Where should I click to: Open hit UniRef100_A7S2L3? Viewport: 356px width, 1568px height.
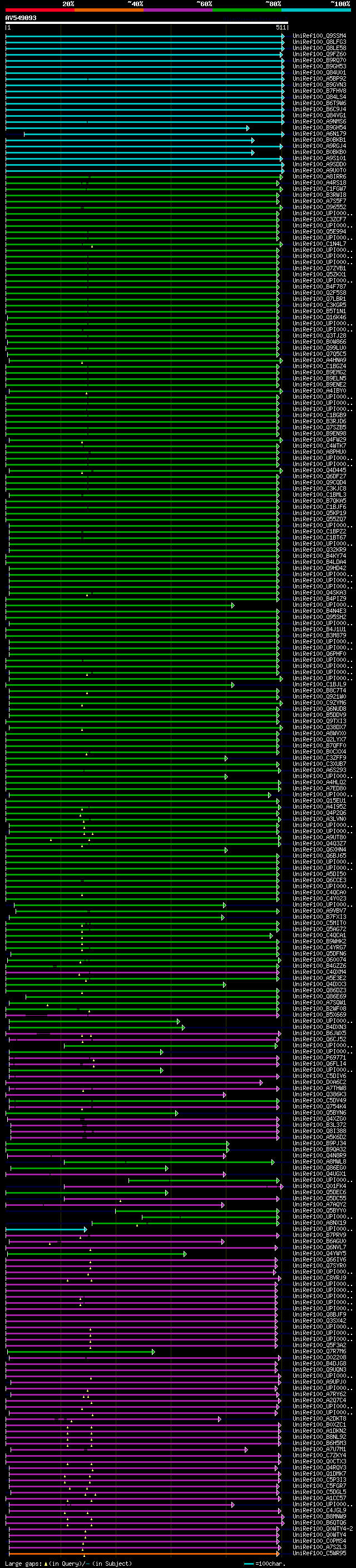pyautogui.click(x=319, y=1547)
